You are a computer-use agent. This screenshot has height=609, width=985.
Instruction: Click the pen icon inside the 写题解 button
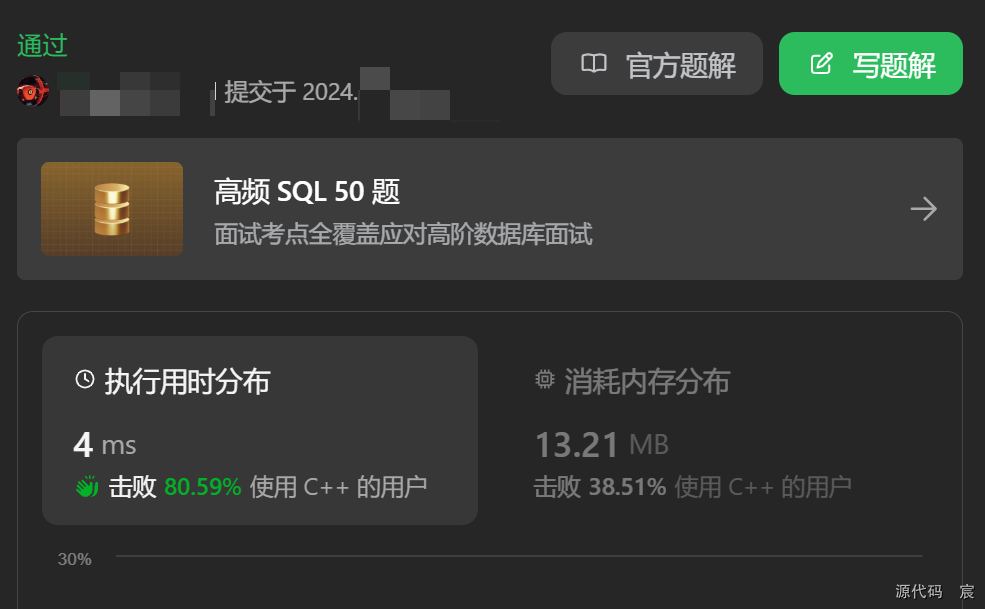point(821,63)
